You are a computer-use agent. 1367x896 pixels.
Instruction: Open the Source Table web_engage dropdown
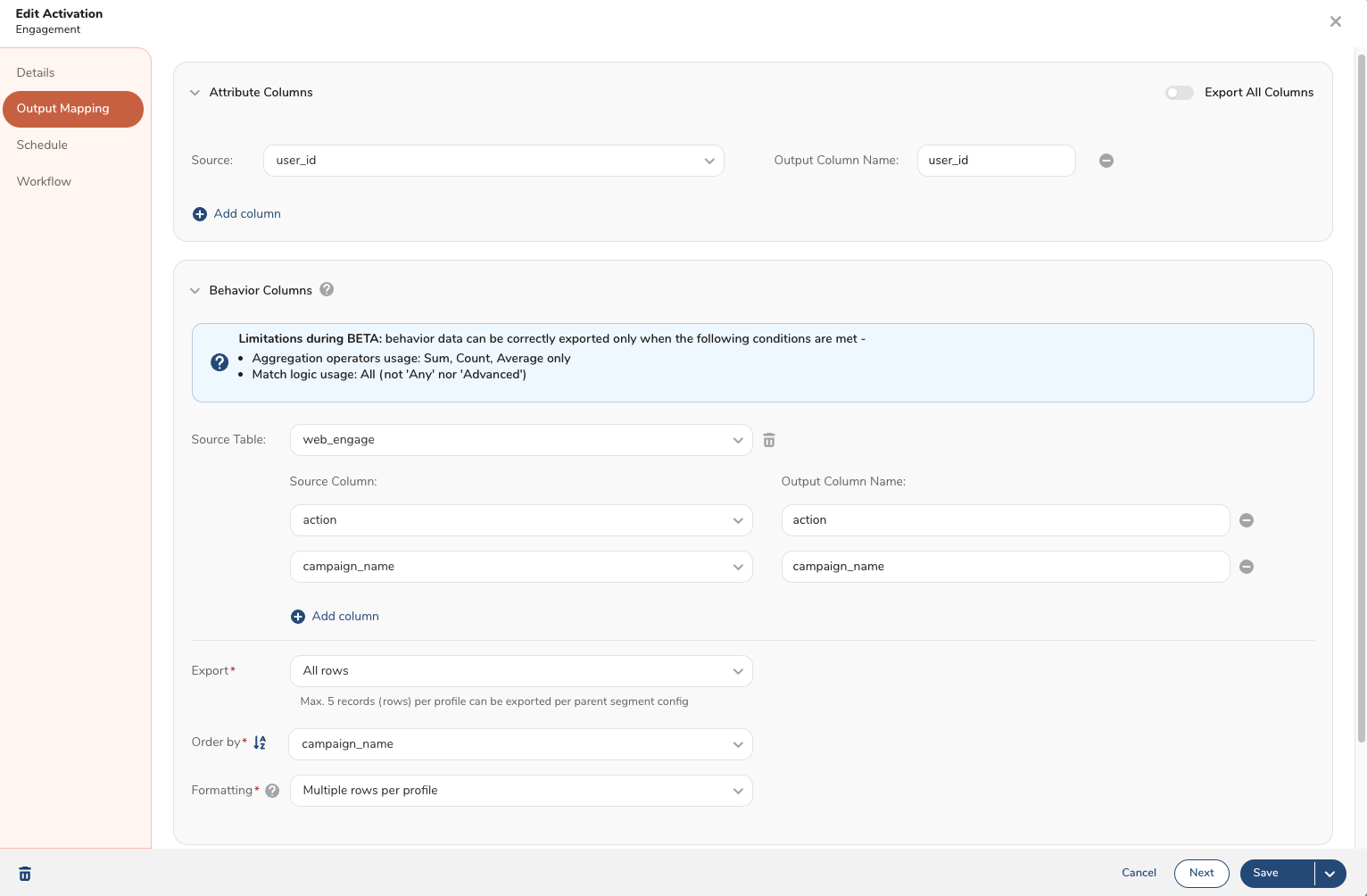[x=521, y=440]
